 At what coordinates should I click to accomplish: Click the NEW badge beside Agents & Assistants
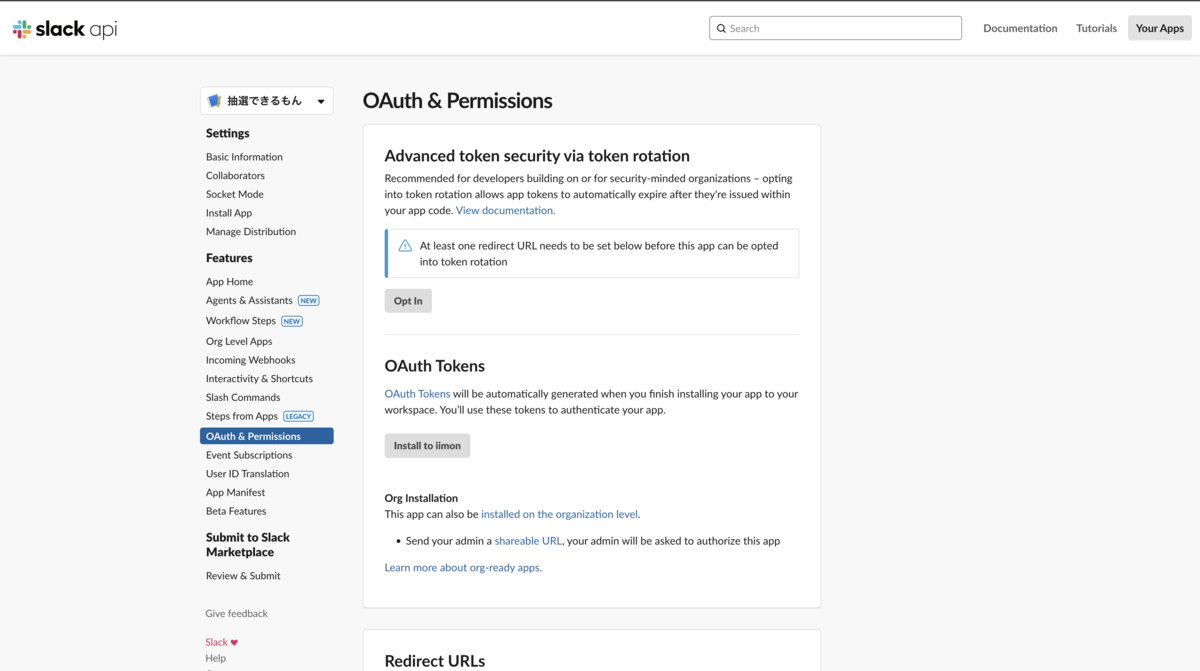309,301
